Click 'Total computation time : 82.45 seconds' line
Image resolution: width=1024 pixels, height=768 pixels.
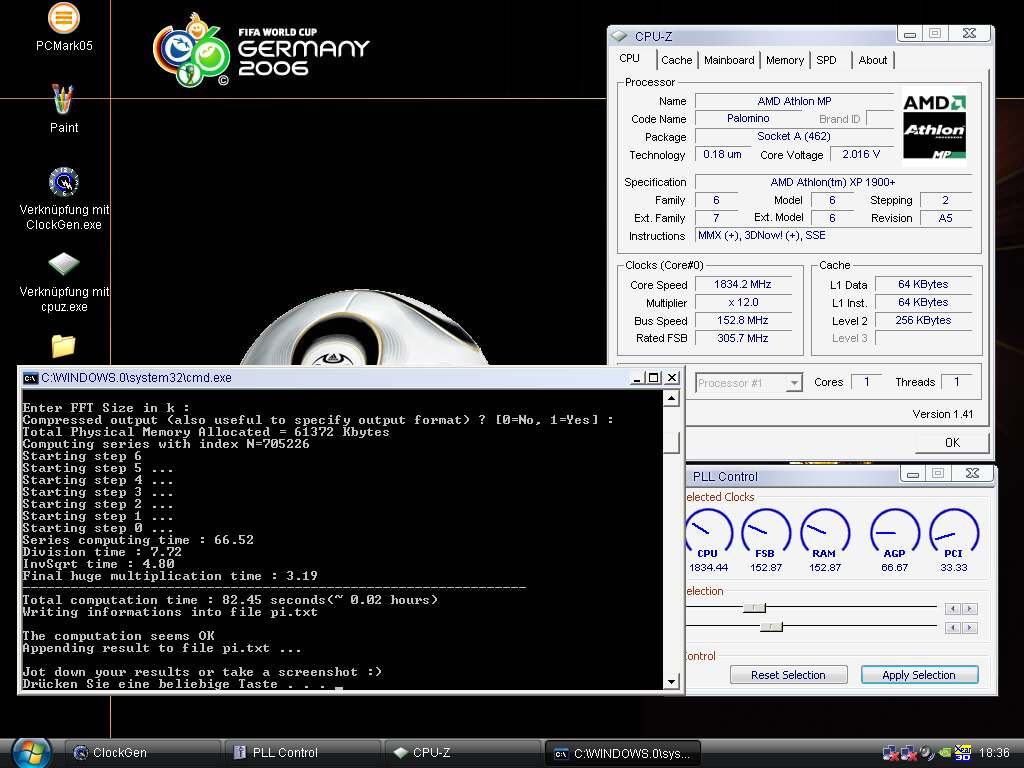[x=230, y=600]
